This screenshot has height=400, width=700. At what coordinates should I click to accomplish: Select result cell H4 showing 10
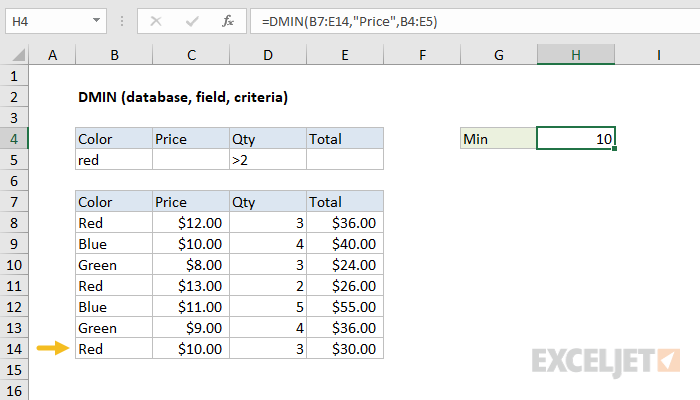[576, 138]
